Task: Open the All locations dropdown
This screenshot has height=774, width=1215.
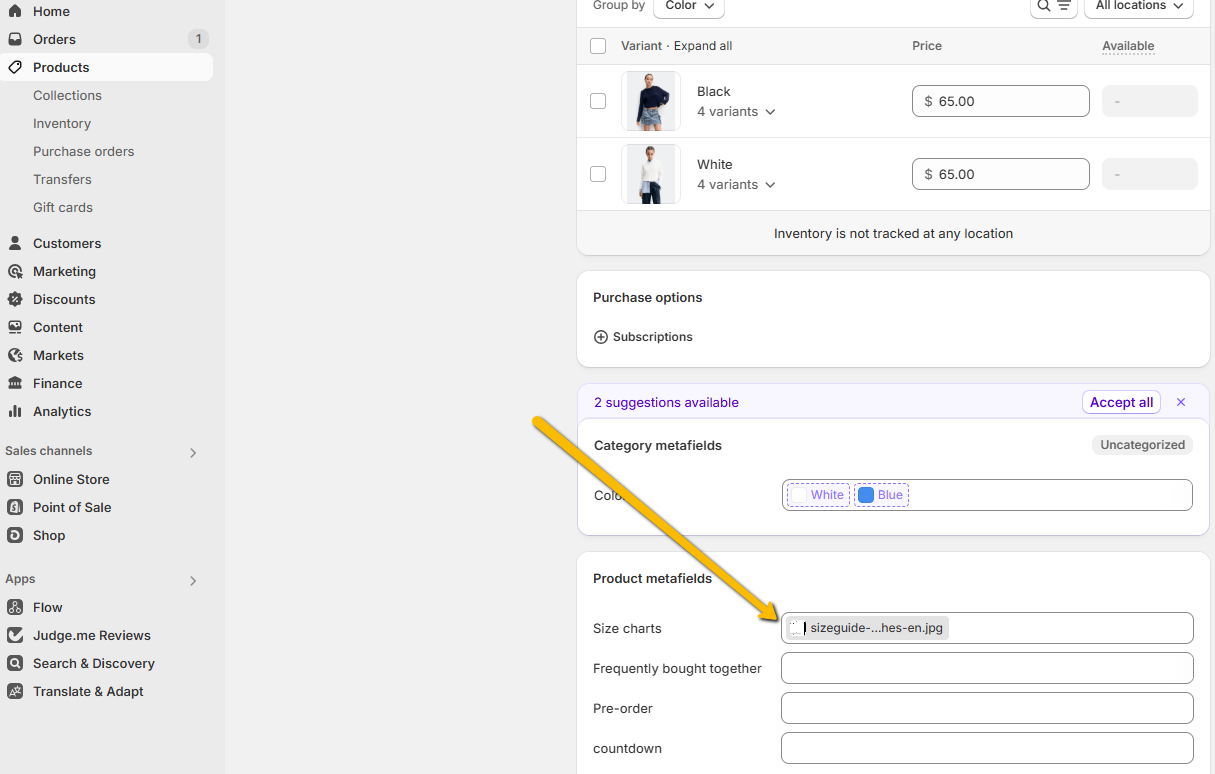Action: point(1139,6)
